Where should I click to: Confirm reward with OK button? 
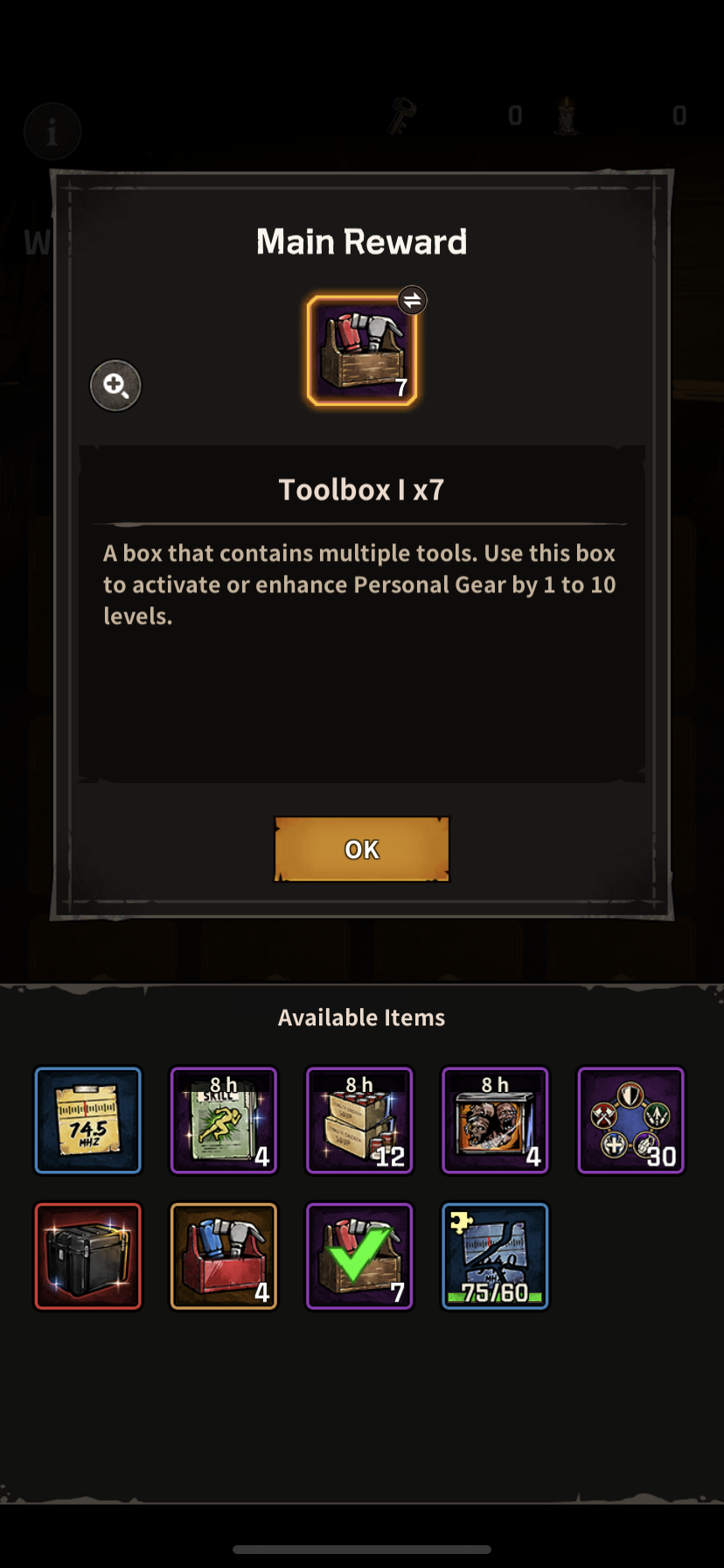point(362,849)
